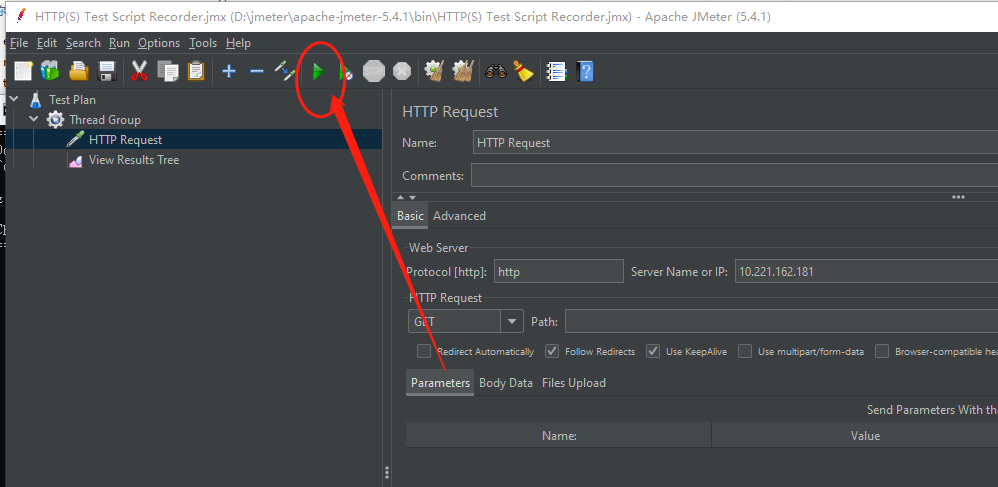Click the Paste clipboard icon
Image resolution: width=998 pixels, height=487 pixels.
(196, 71)
